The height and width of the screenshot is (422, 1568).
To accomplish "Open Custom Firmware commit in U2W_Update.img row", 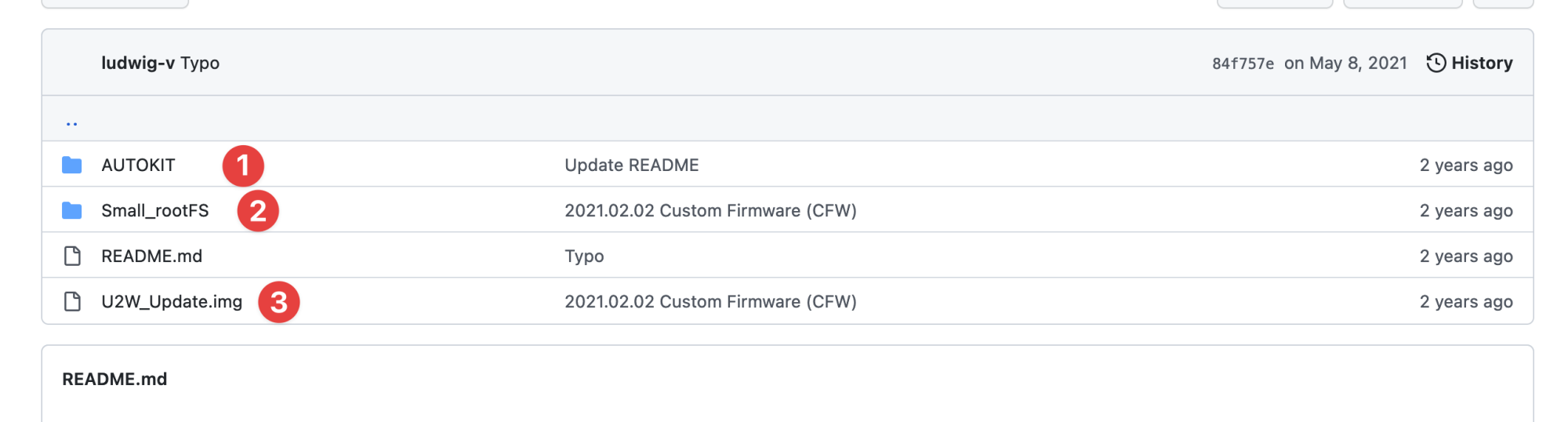I will coord(710,301).
